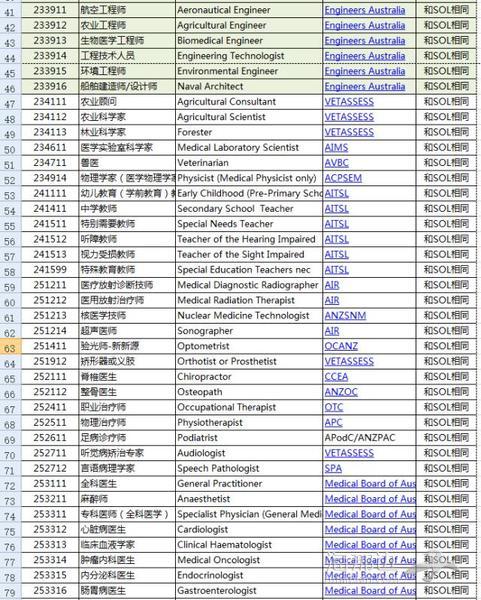Select Special Education Teachers nec cell
This screenshot has width=481, height=600.
249,270
